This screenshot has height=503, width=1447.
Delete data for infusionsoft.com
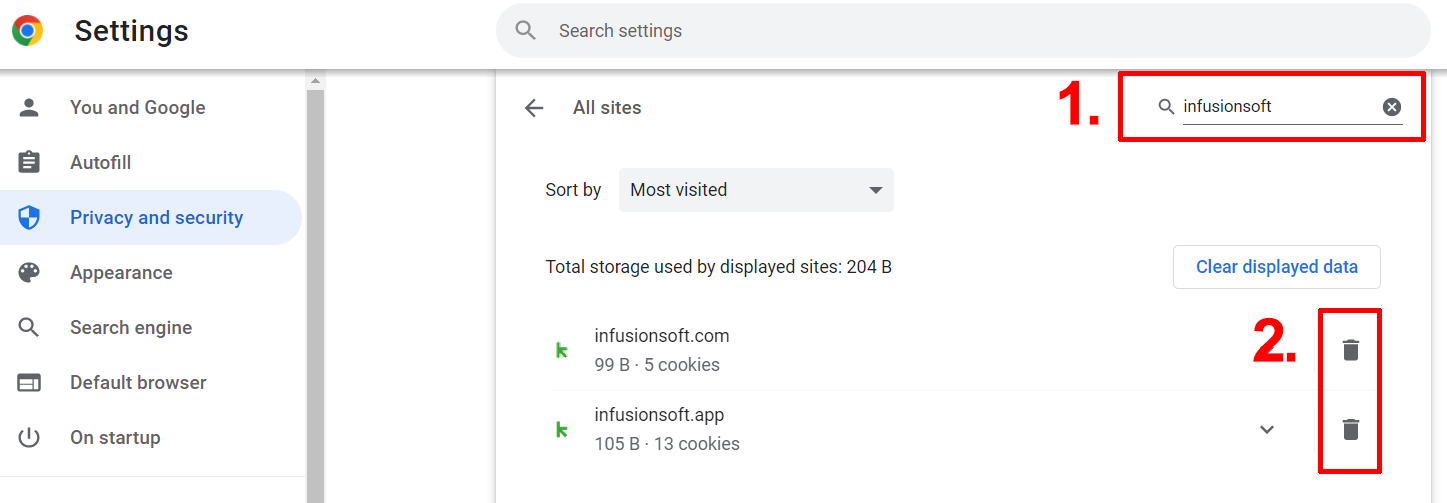(x=1351, y=350)
